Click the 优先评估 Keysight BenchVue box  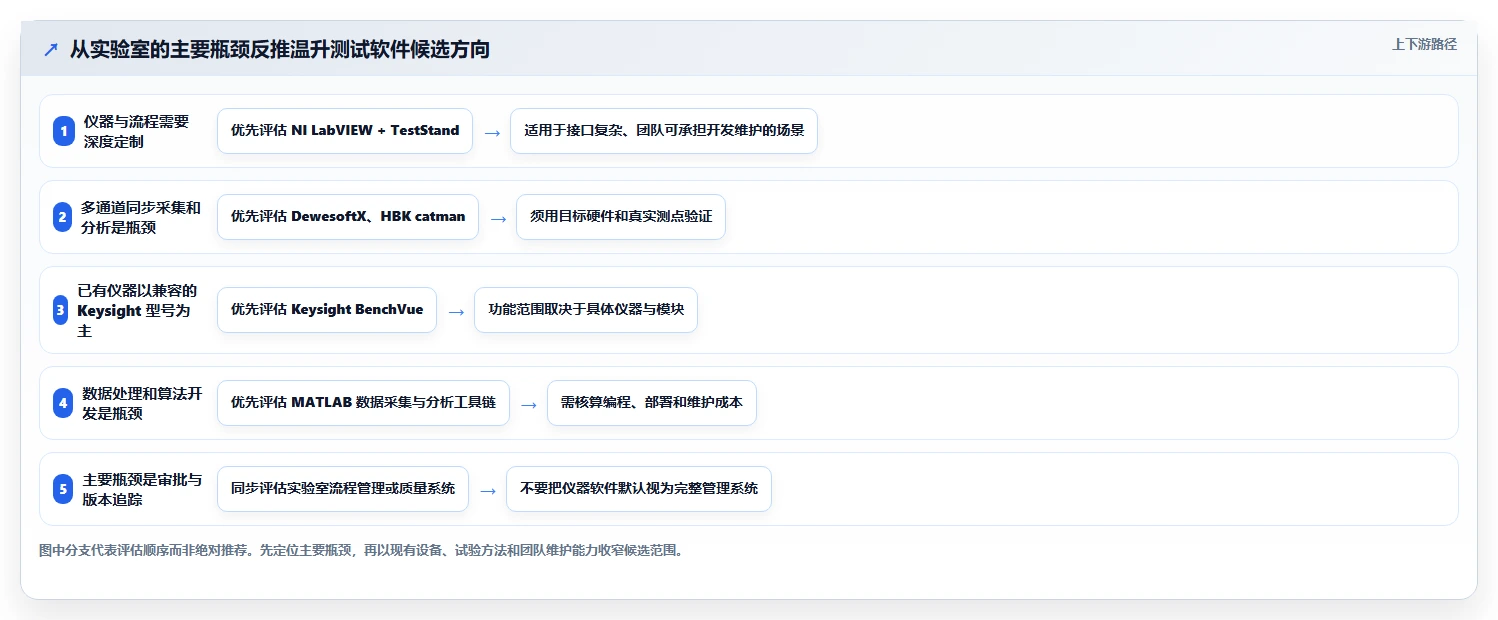[x=327, y=310]
